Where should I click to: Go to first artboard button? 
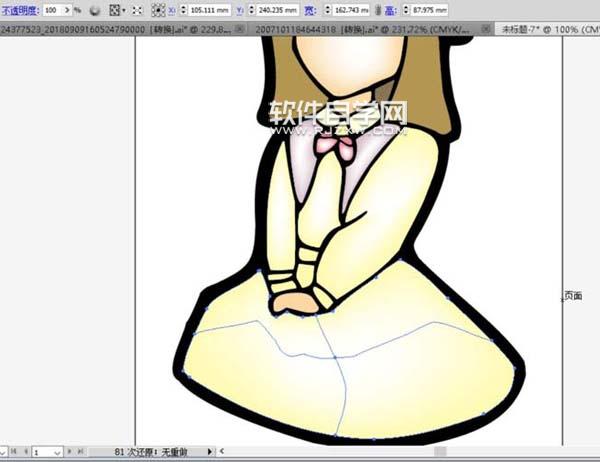tap(14, 452)
